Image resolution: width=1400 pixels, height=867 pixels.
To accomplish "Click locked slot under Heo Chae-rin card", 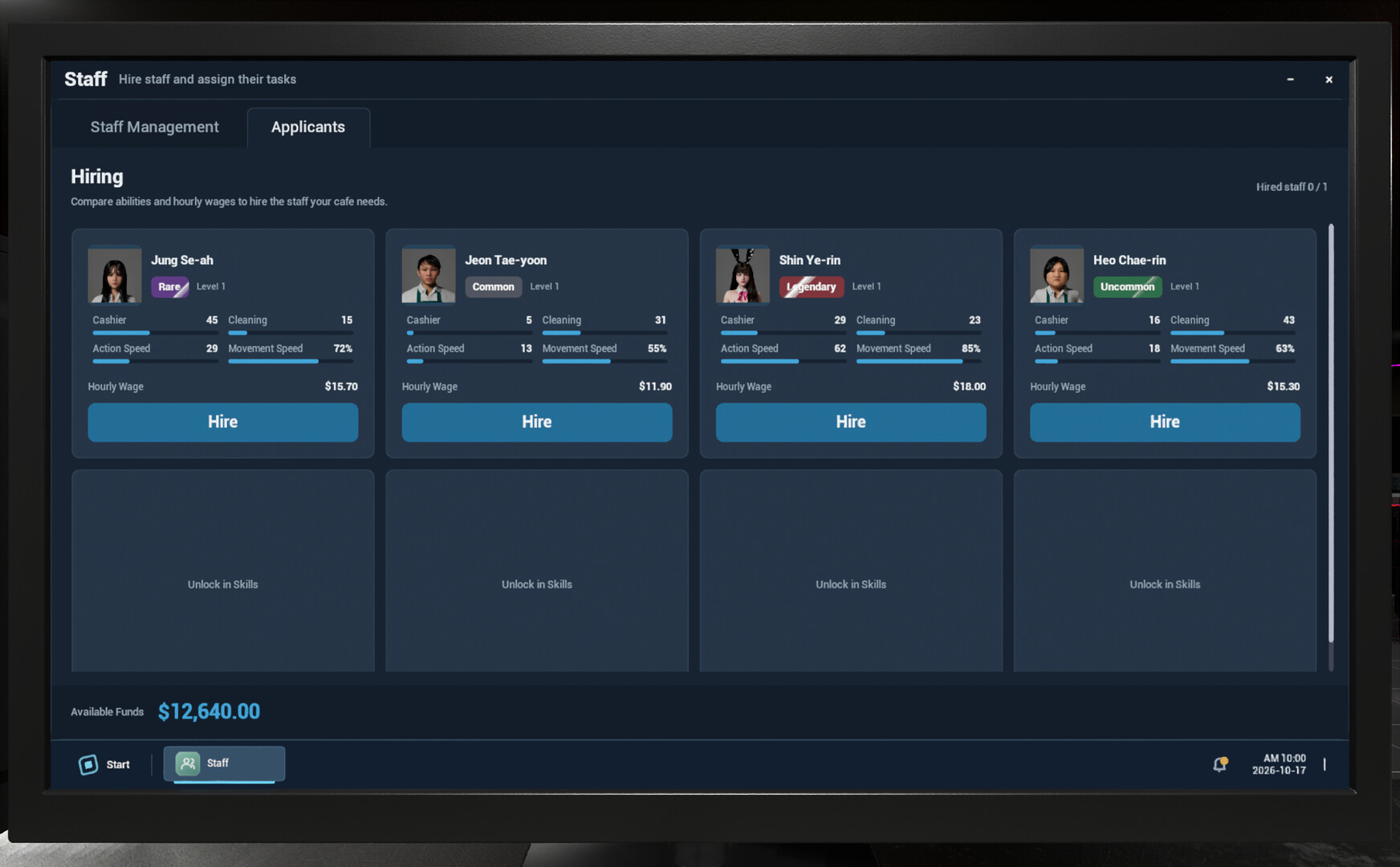I will coord(1165,571).
